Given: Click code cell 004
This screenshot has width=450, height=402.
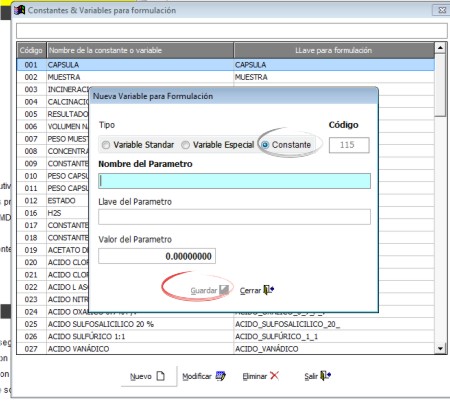Looking at the screenshot, I should click(31, 102).
